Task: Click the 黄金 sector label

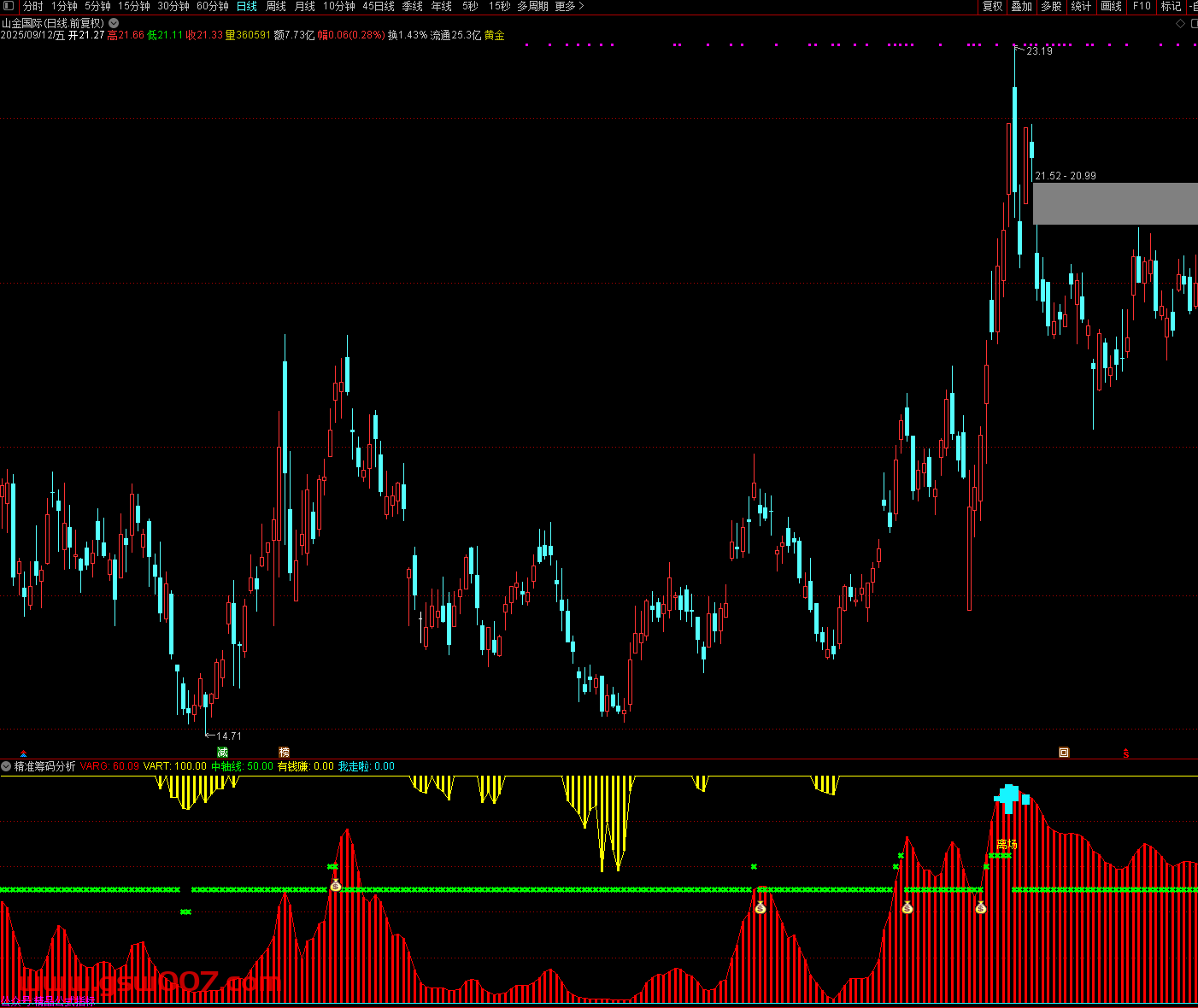Action: [495, 35]
